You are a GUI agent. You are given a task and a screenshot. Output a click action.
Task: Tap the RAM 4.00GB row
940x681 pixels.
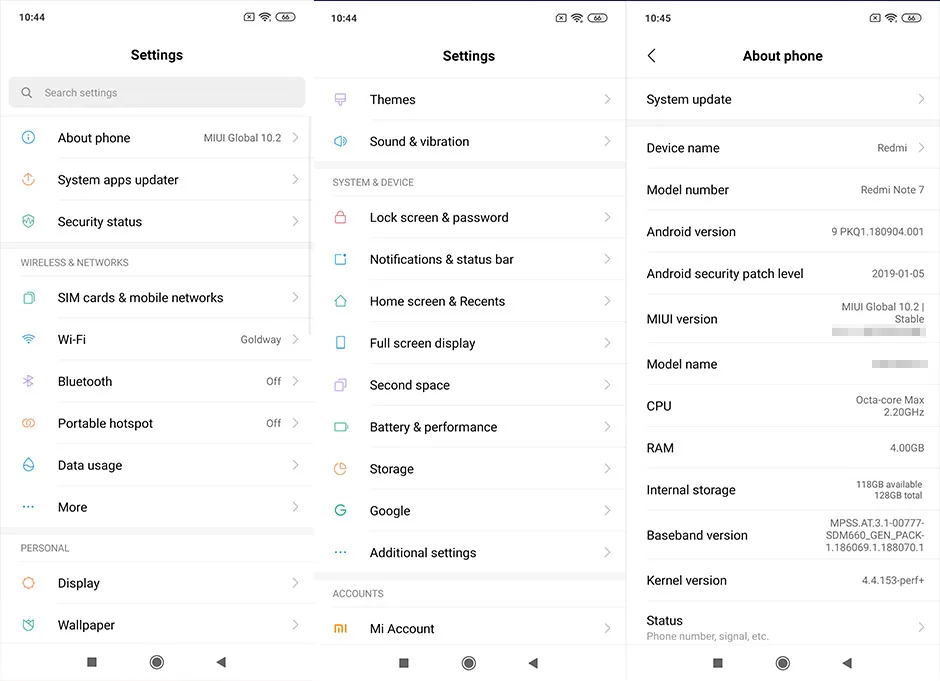point(783,448)
